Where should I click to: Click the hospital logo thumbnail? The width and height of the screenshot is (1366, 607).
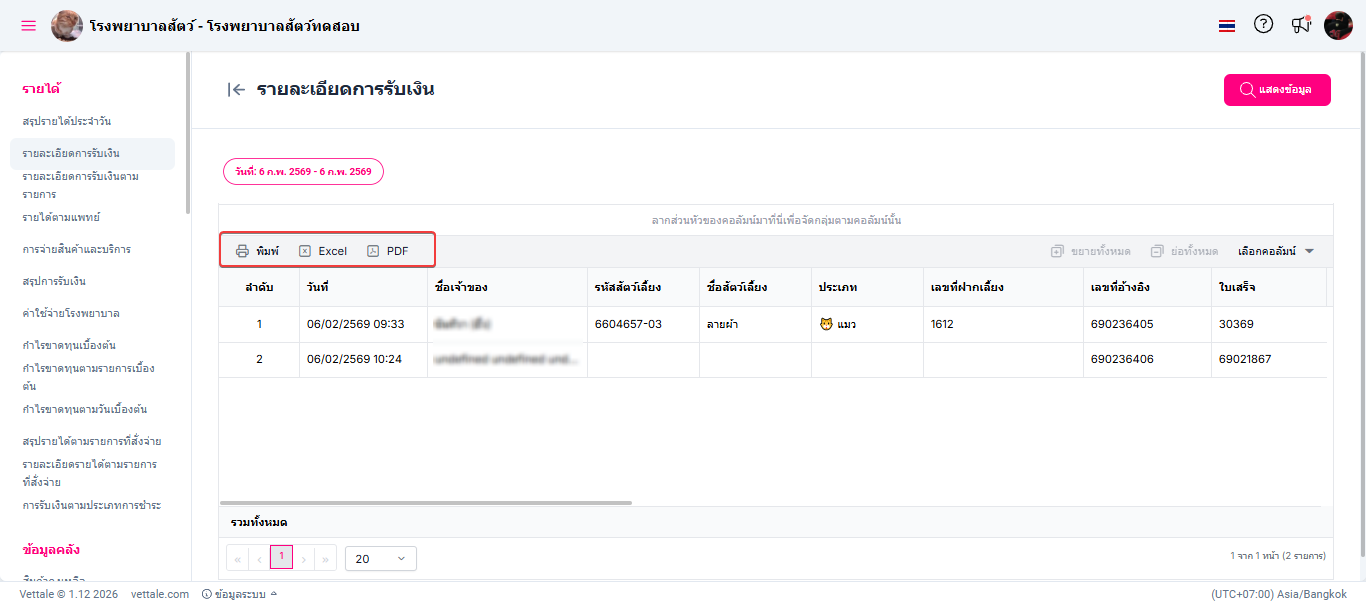[x=67, y=25]
